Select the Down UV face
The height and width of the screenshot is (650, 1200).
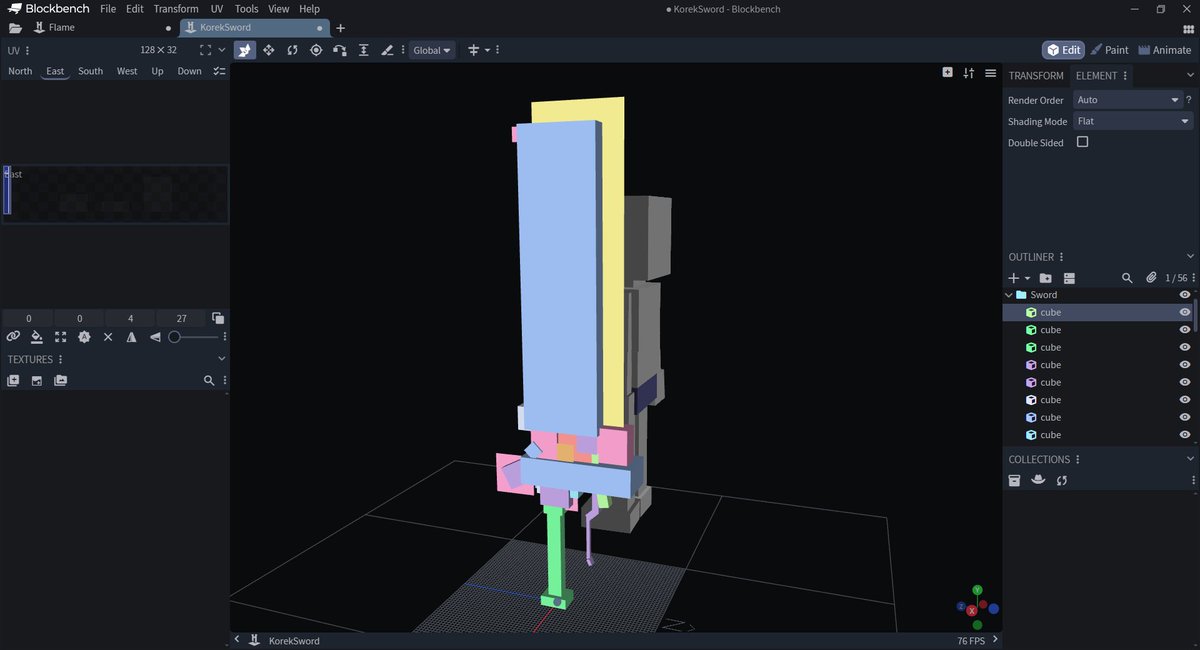tap(190, 71)
